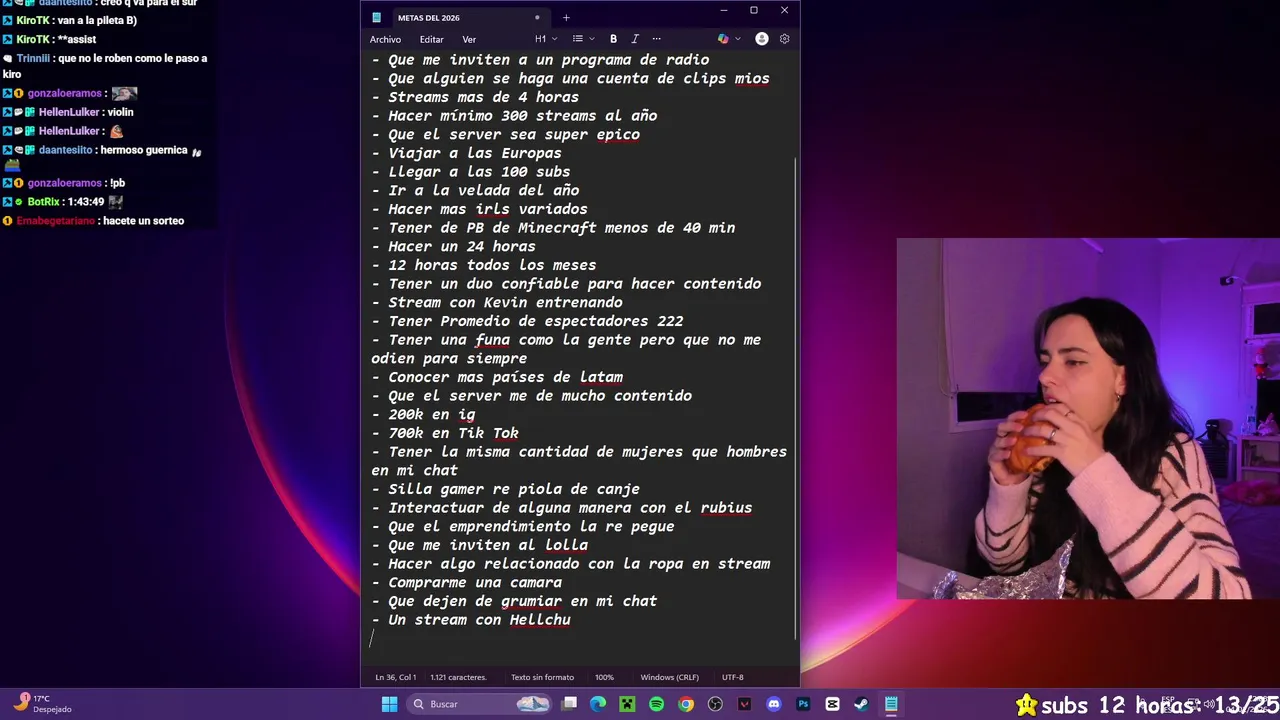1280x720 pixels.
Task: Open Valorant from the taskbar
Action: [x=744, y=704]
